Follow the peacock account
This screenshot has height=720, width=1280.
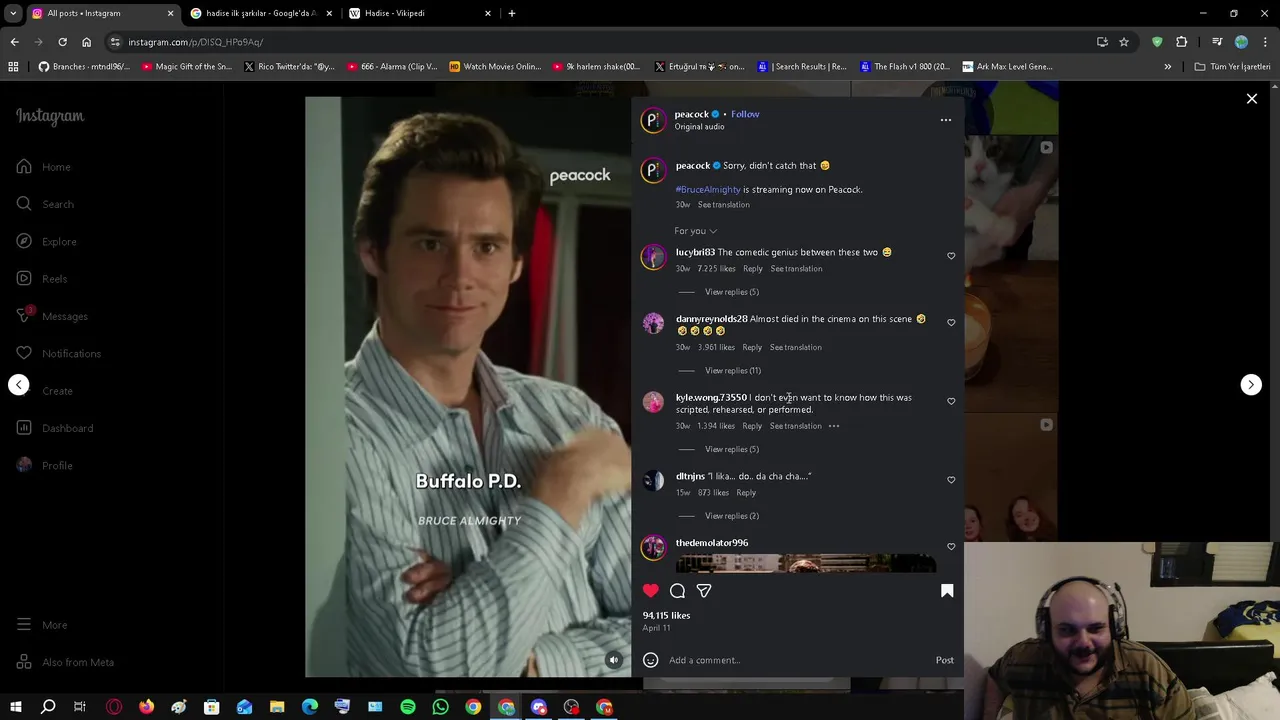(x=745, y=114)
